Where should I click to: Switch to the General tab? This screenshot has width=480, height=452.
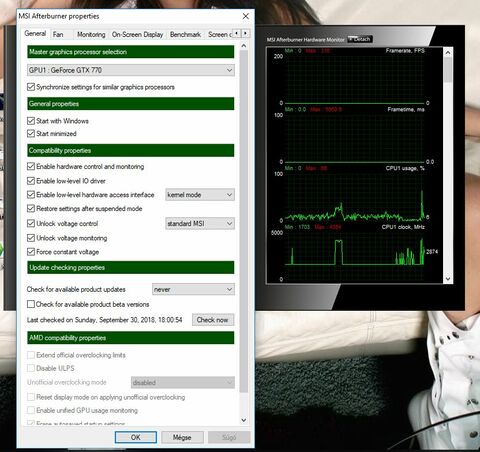click(x=35, y=33)
